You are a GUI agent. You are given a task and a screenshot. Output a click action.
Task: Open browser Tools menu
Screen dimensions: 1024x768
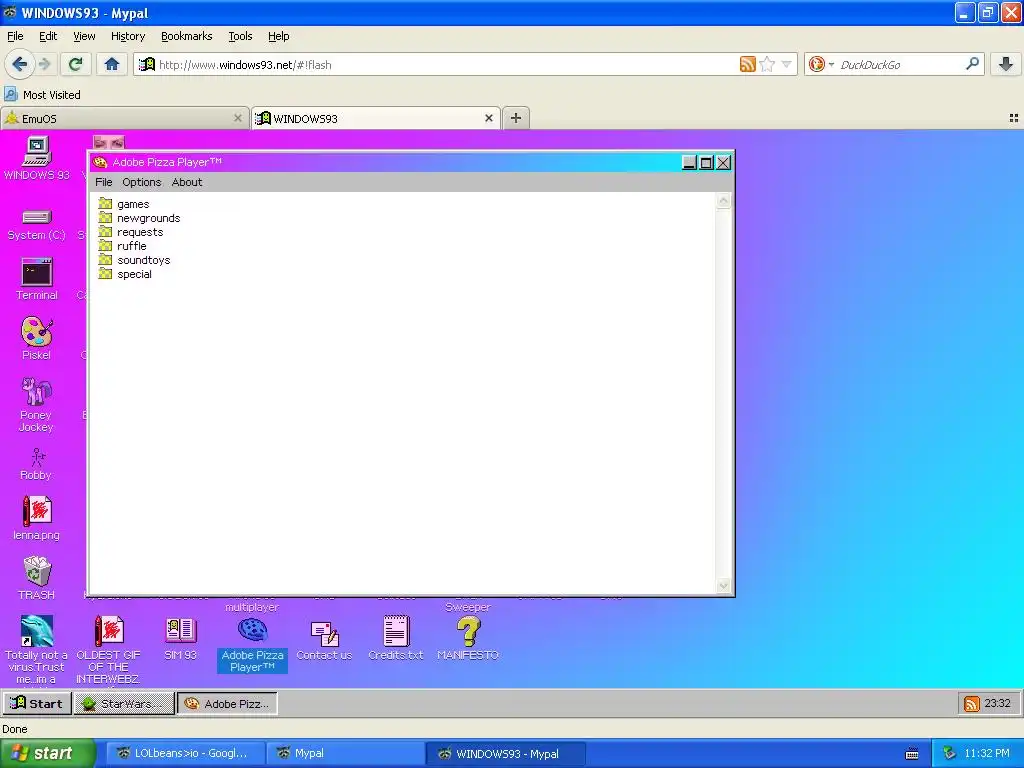coord(240,36)
